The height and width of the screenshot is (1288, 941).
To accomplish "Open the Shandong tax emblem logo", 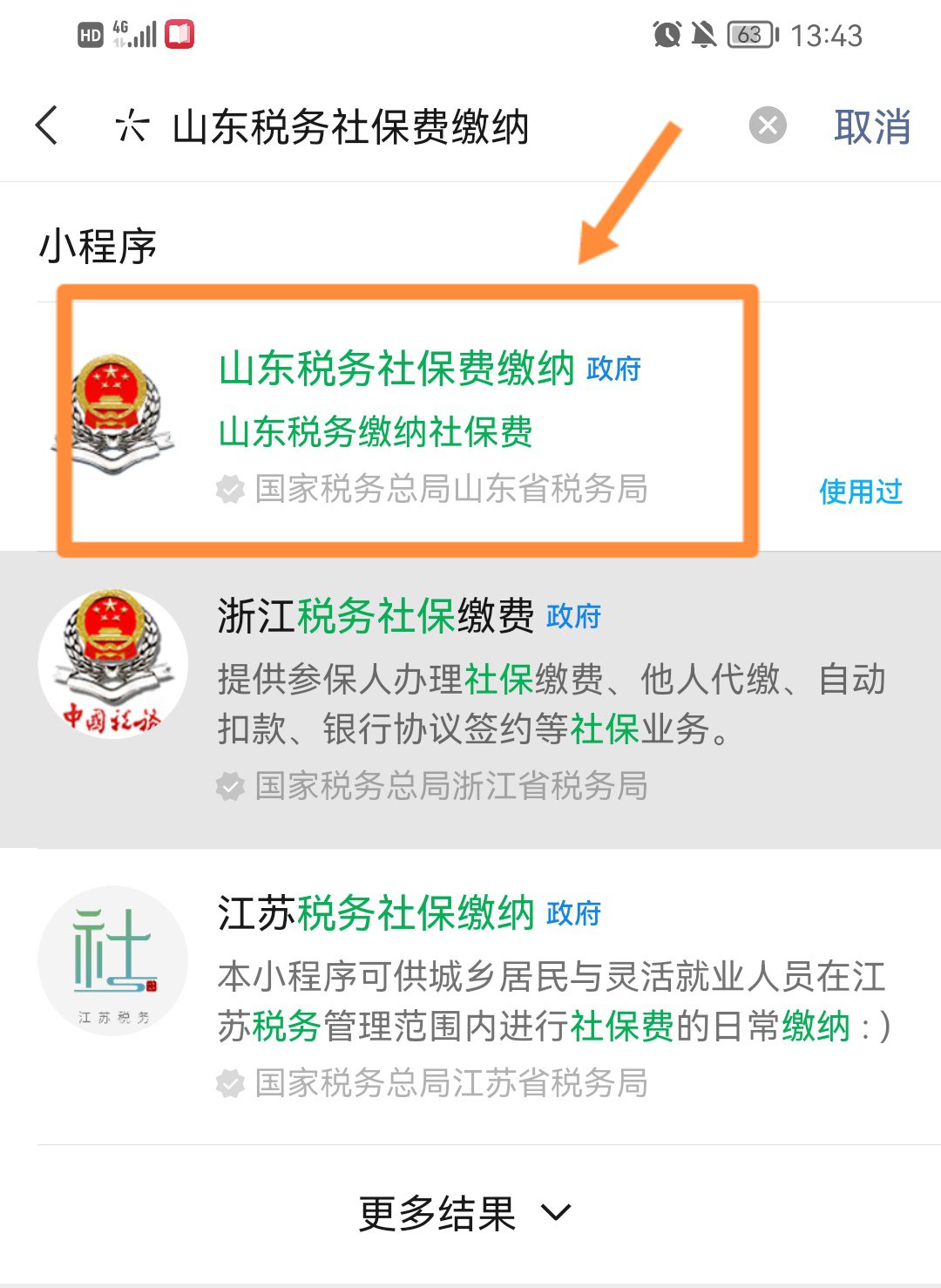I will click(x=113, y=414).
